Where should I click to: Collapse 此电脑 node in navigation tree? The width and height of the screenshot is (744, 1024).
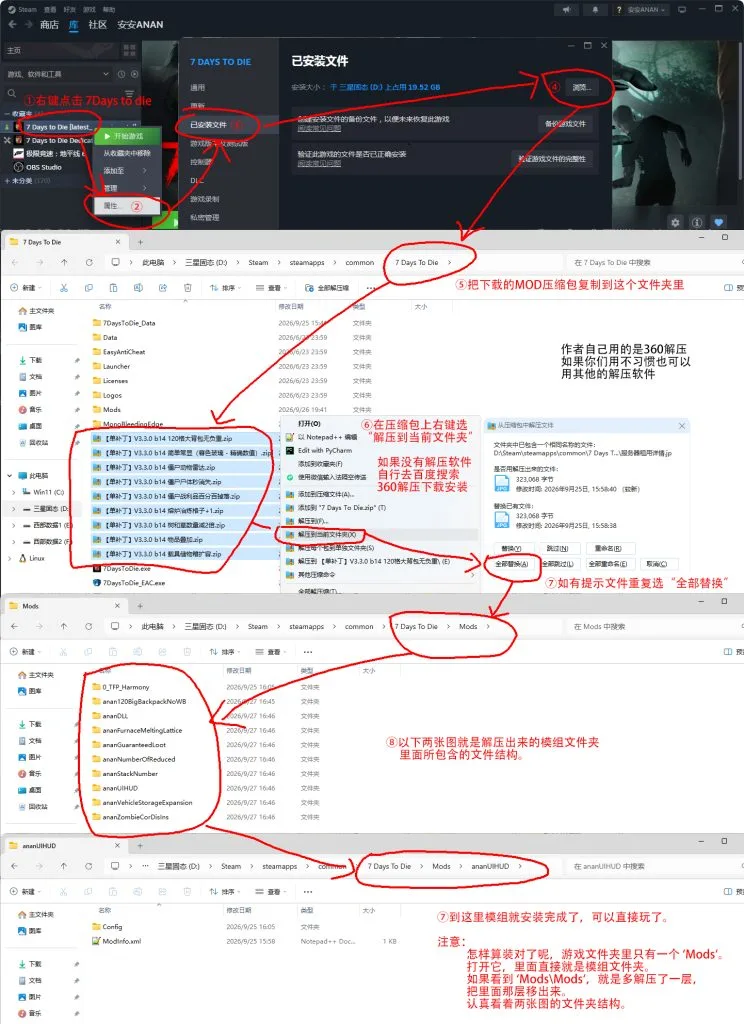pos(10,475)
